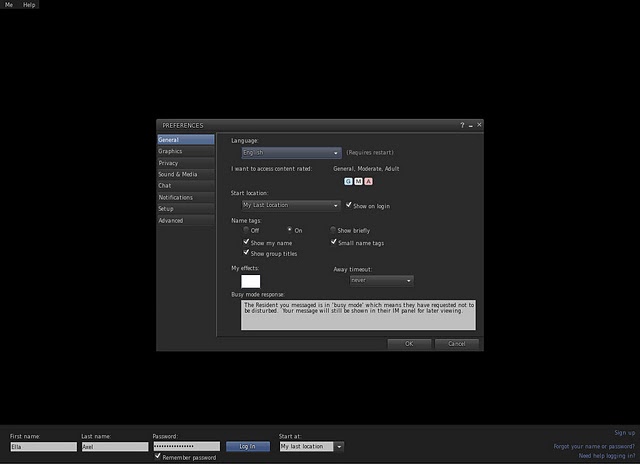
Task: Open the Help menu
Action: pos(29,5)
